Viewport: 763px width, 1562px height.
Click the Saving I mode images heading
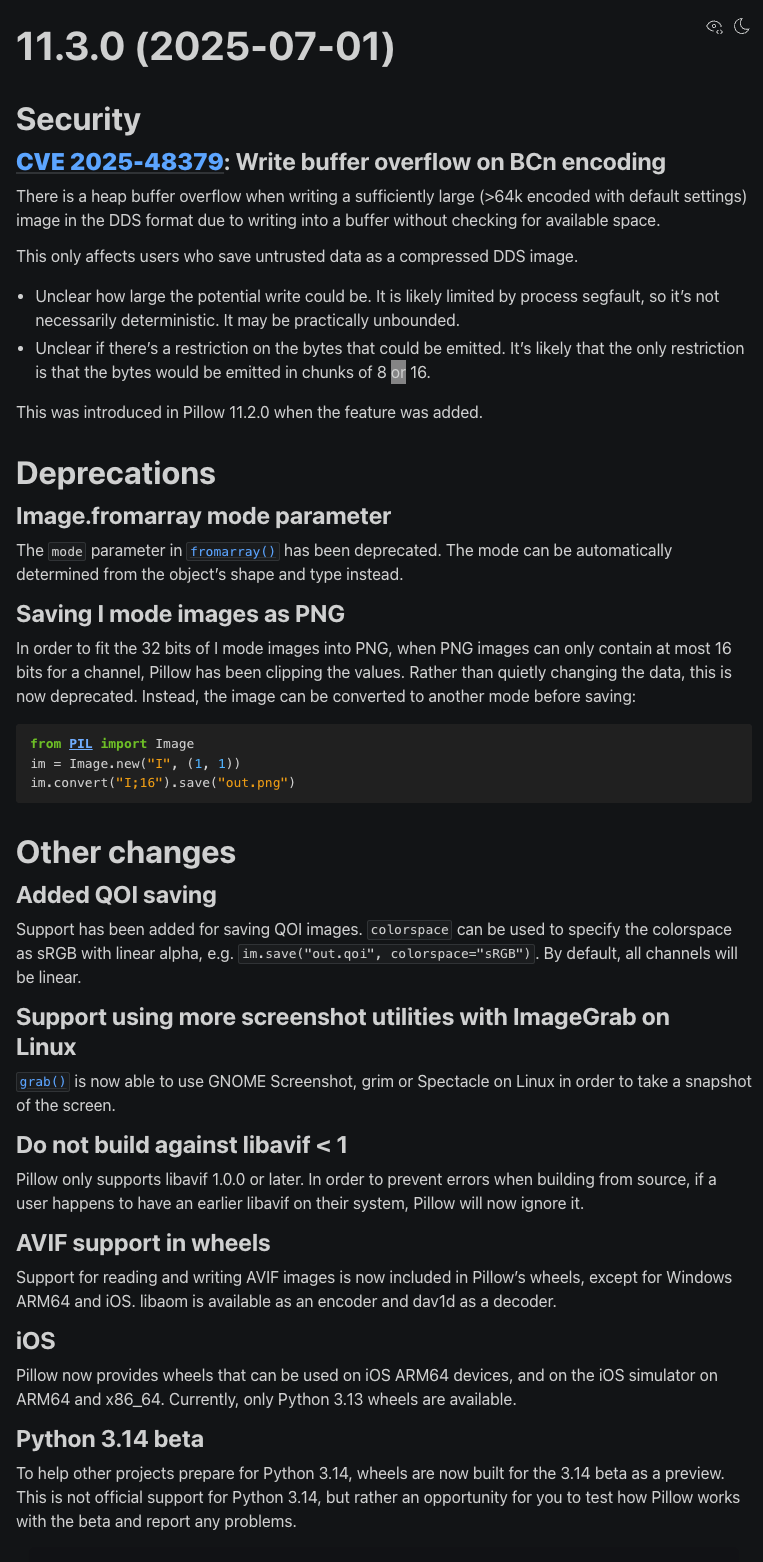pyautogui.click(x=180, y=613)
